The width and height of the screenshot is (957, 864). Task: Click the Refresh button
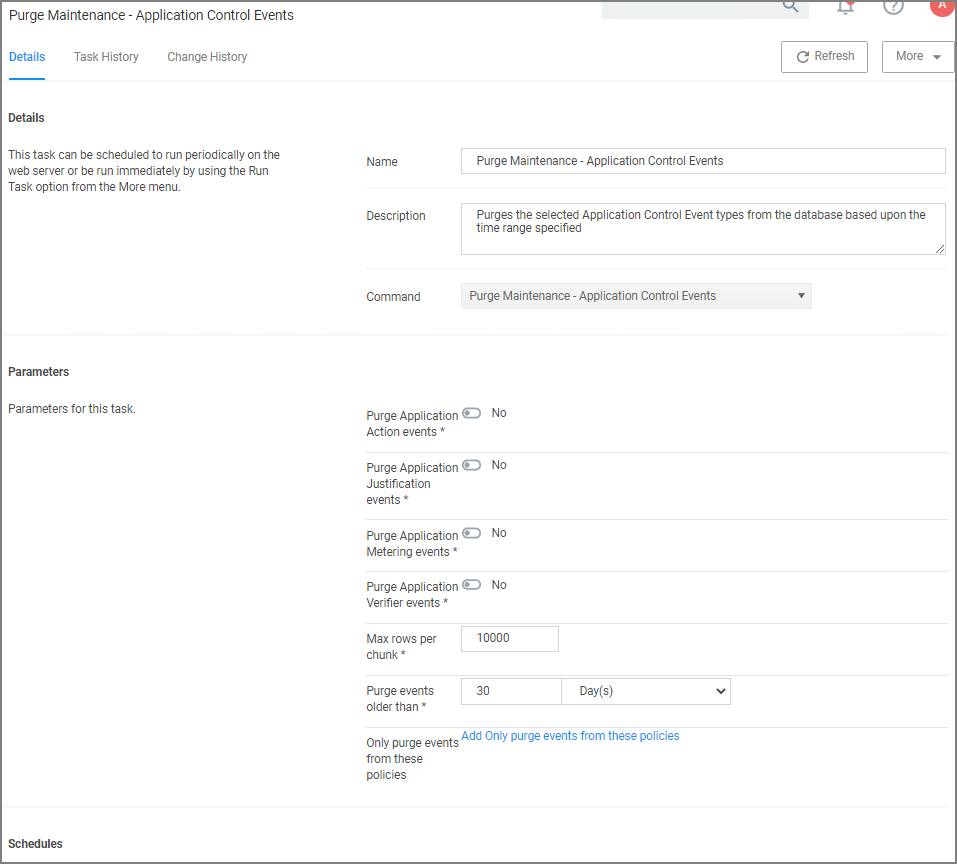(x=824, y=57)
